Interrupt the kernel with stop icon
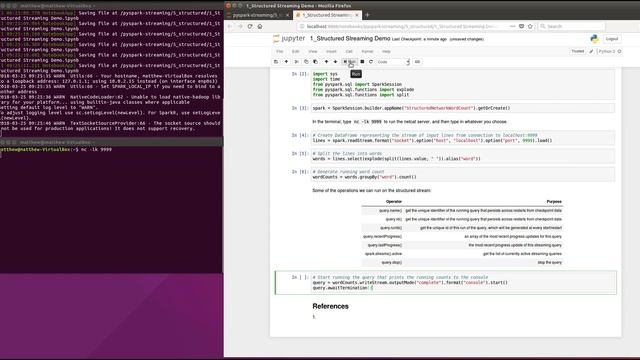Screen dimensions: 640x360 pyautogui.click(x=362, y=62)
